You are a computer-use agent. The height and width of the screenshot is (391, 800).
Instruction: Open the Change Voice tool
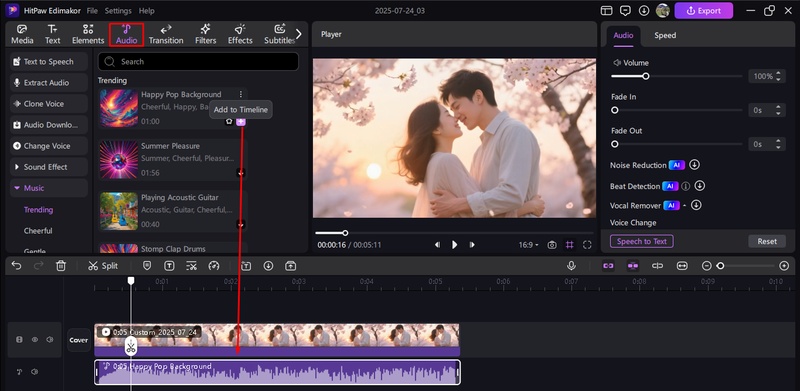[49, 146]
